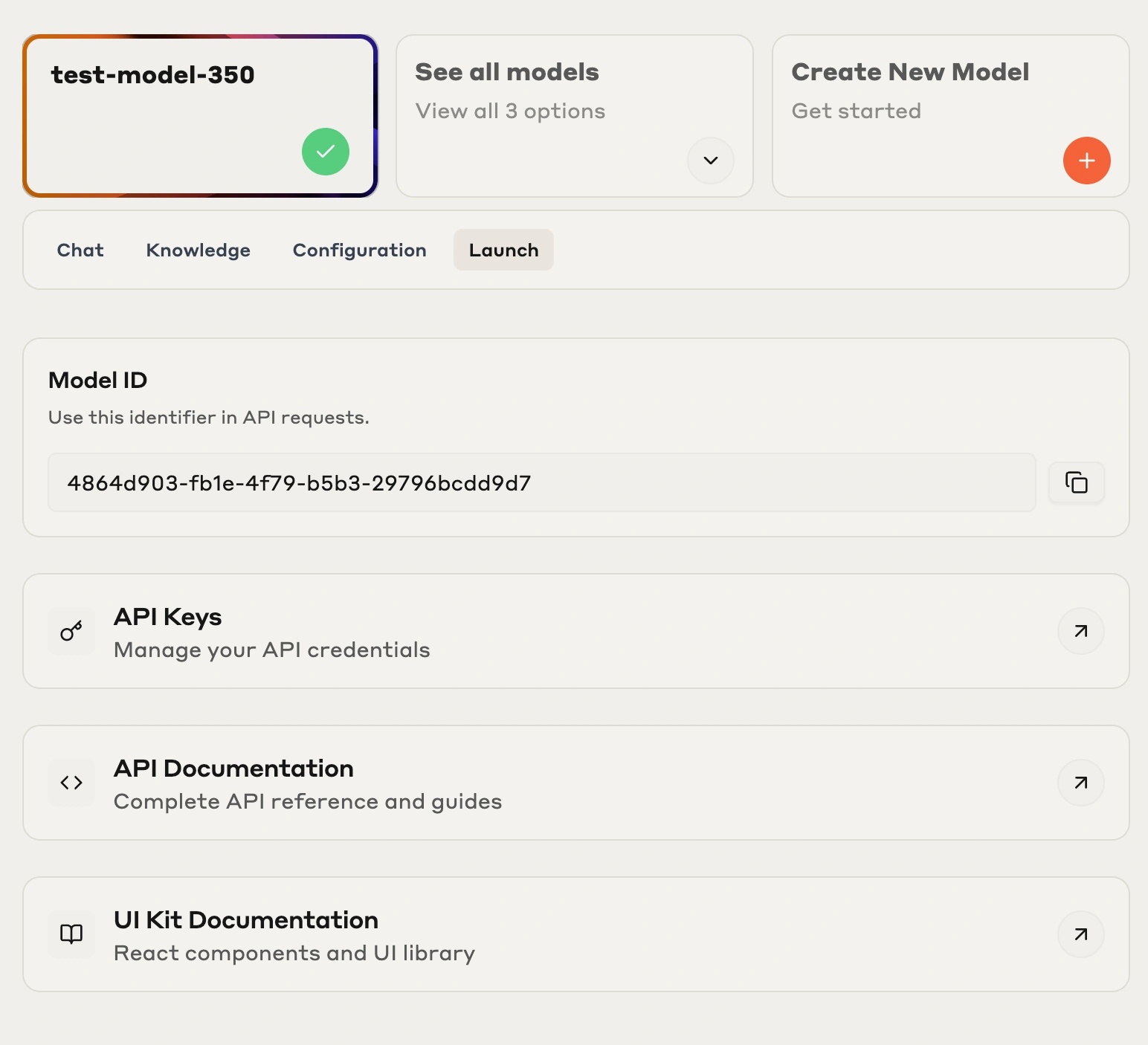The width and height of the screenshot is (1148, 1045).
Task: Click the orange plus icon to create model
Action: click(1087, 161)
